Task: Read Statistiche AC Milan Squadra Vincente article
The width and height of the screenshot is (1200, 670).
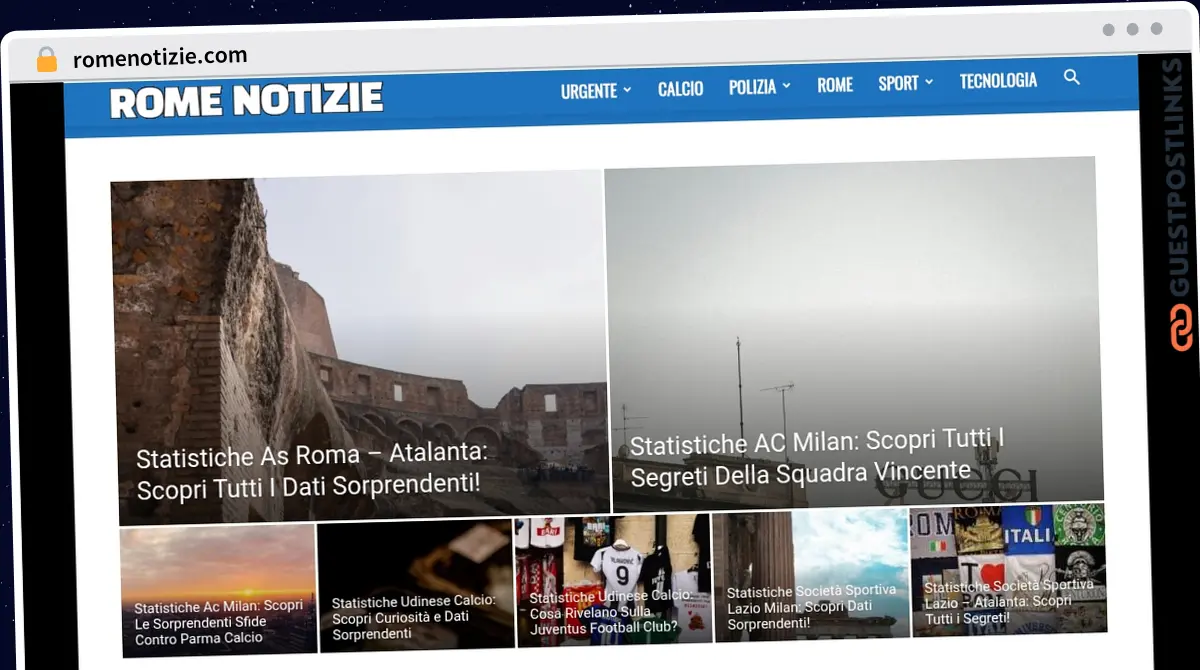Action: 816,456
